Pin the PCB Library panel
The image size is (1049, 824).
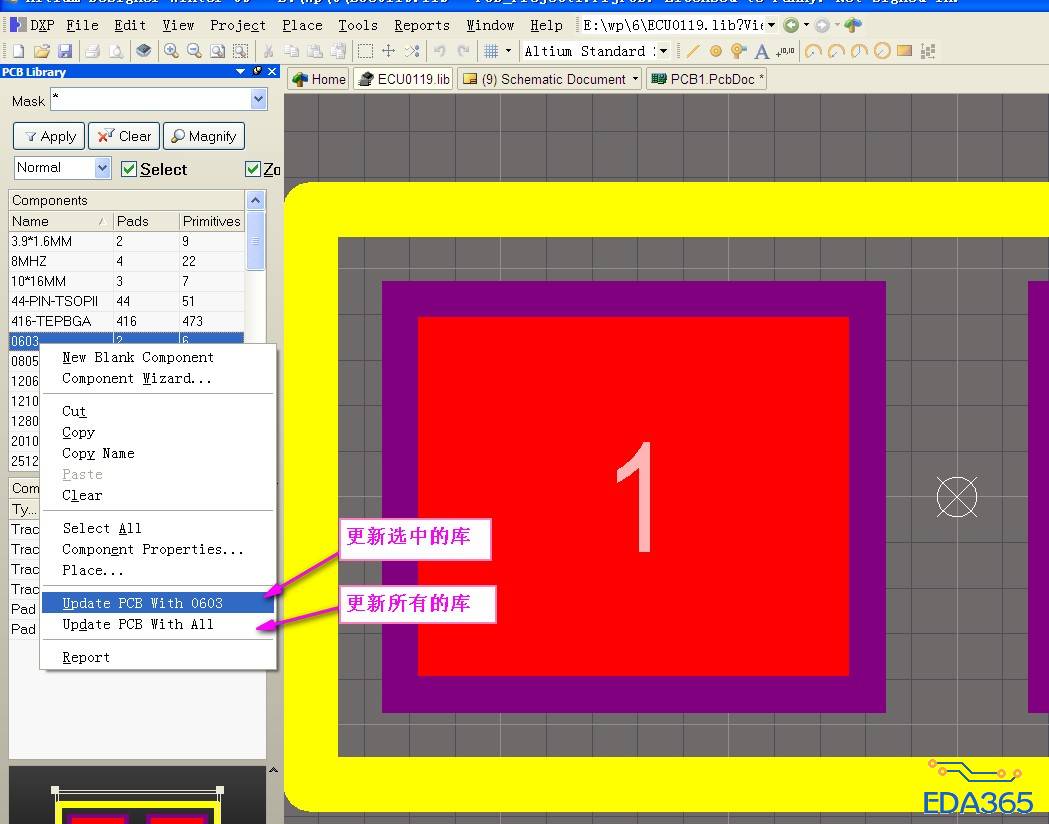257,72
